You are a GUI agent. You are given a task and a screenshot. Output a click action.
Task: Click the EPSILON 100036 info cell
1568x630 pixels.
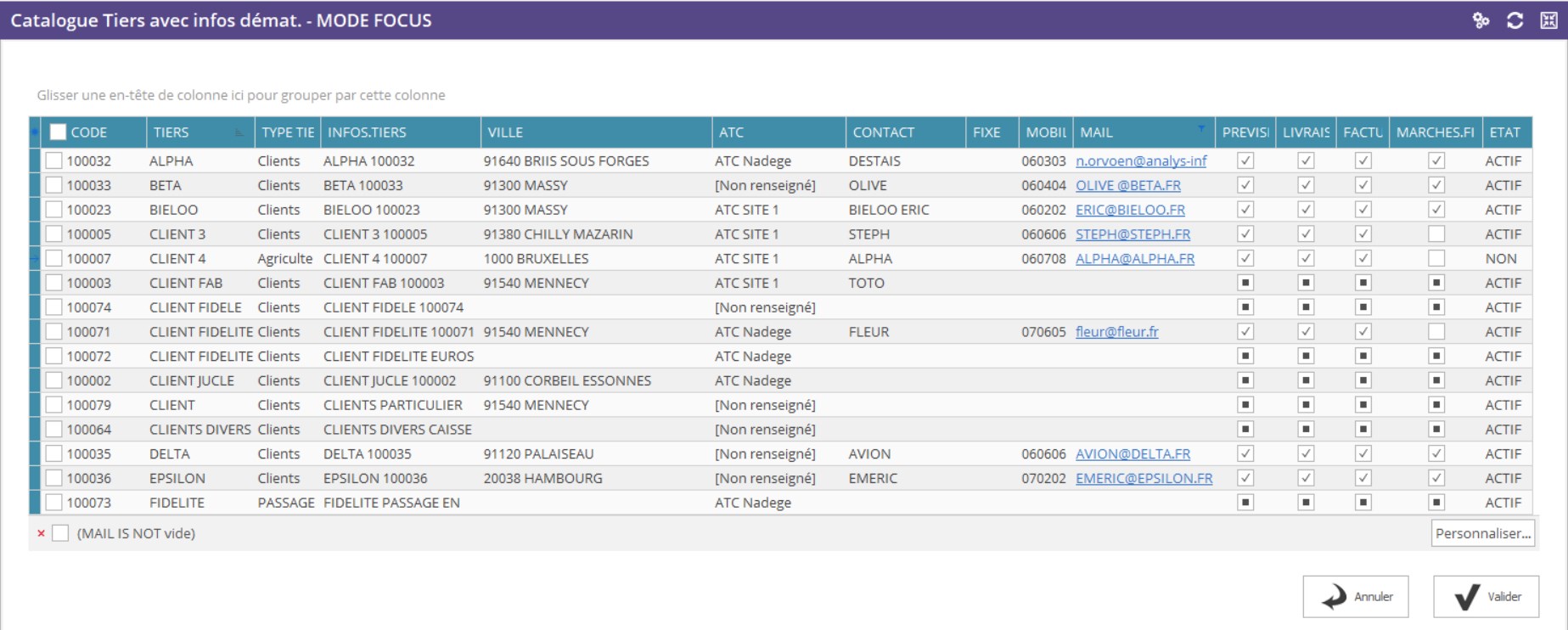(375, 479)
